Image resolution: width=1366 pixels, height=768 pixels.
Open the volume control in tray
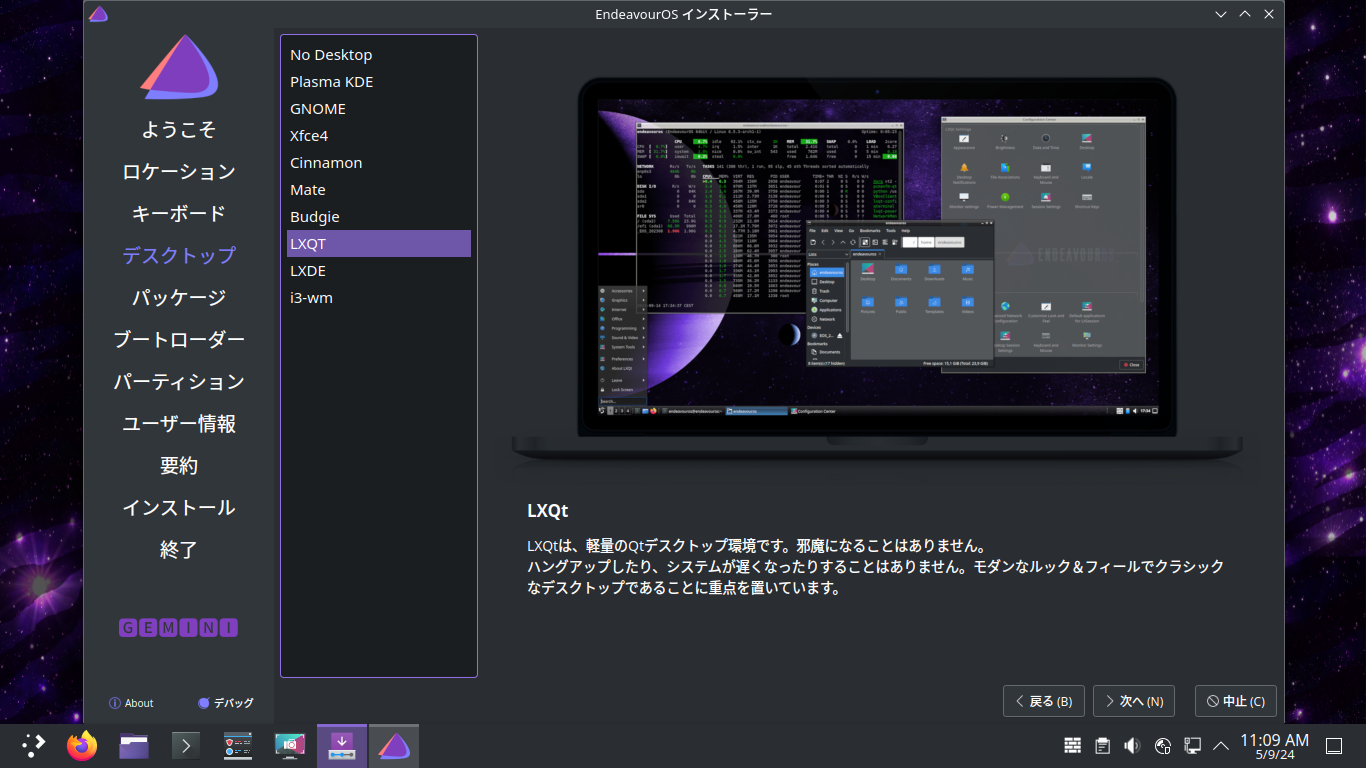[x=1132, y=745]
